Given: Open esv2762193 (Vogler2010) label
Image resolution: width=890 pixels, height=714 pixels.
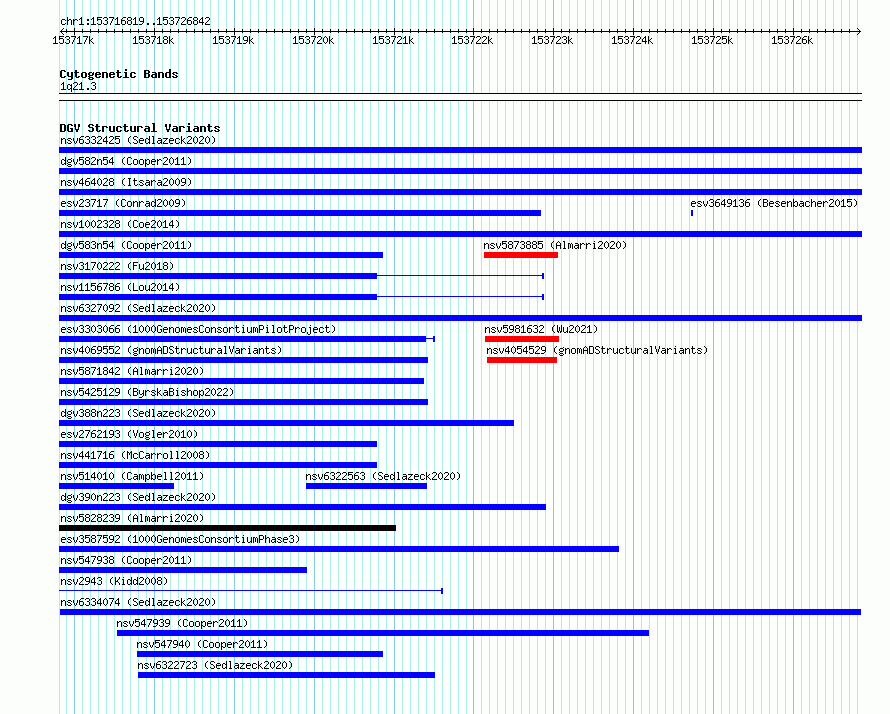Looking at the screenshot, I should coord(129,434).
